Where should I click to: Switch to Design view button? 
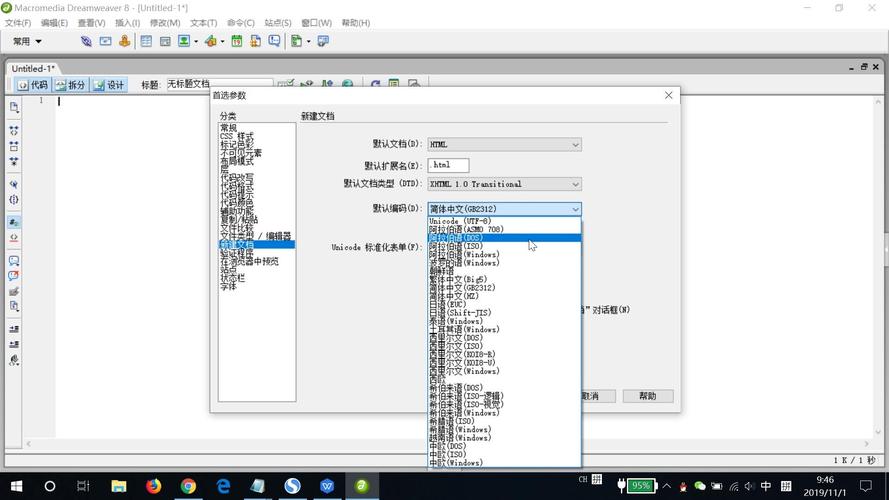tap(109, 85)
